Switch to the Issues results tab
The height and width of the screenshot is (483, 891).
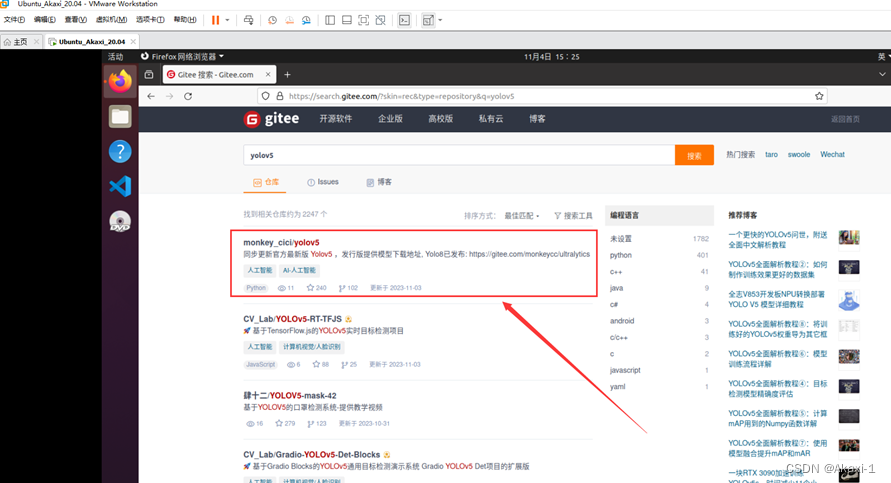coord(323,182)
